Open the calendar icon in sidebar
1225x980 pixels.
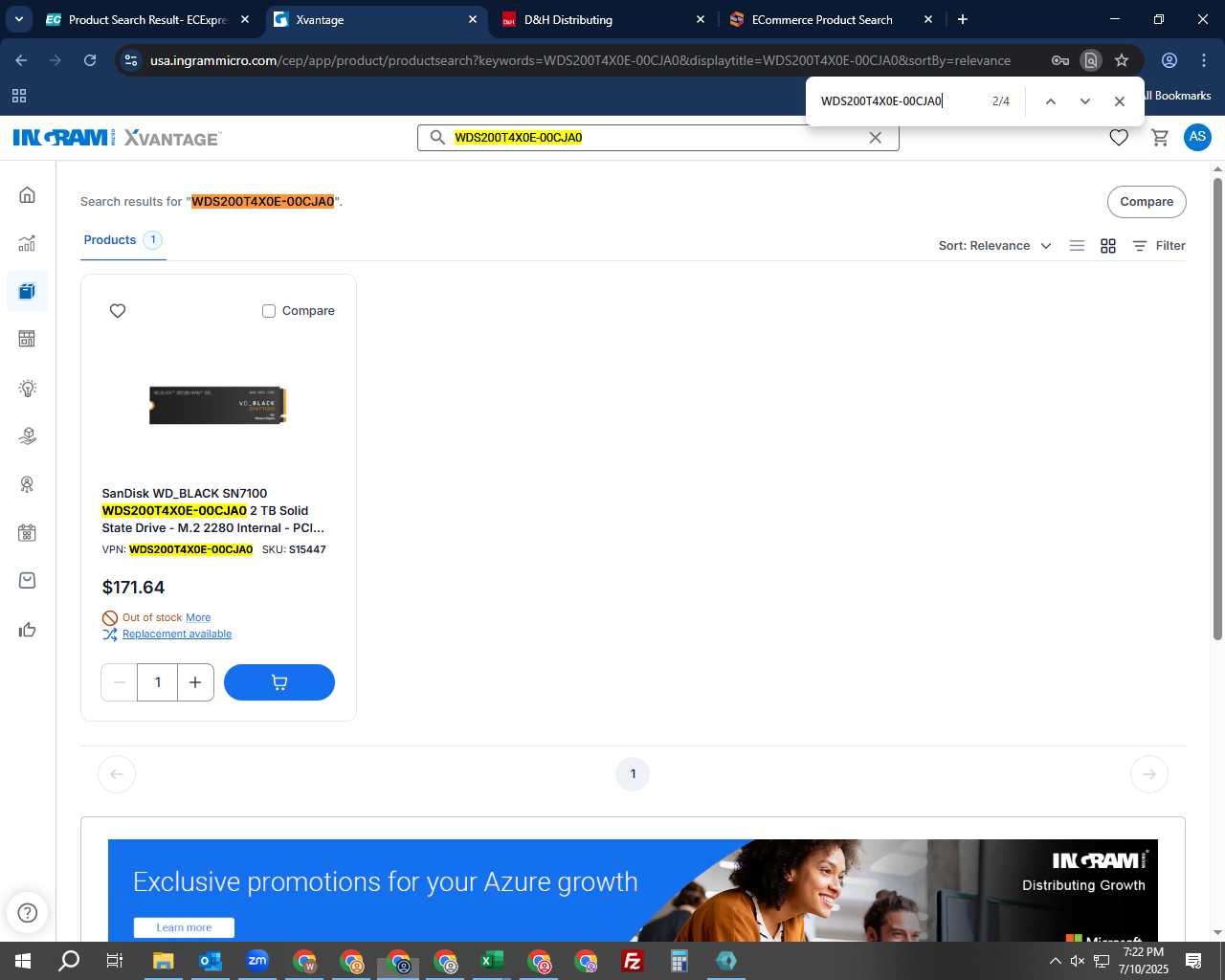coord(27,533)
